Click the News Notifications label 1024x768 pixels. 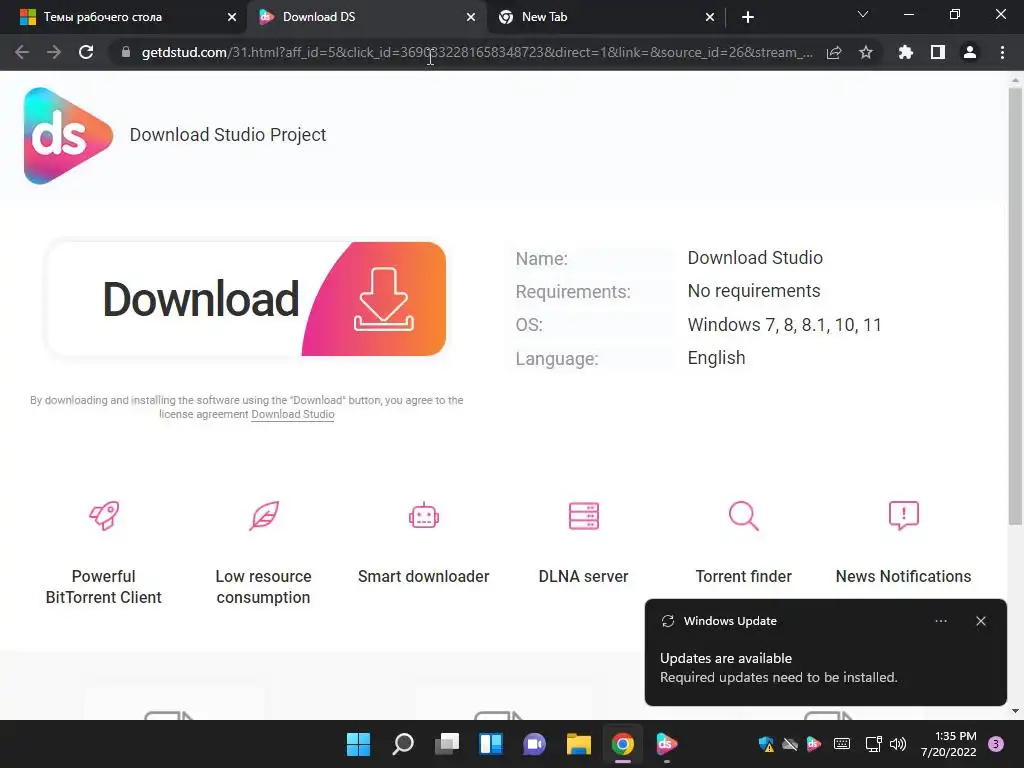click(903, 577)
